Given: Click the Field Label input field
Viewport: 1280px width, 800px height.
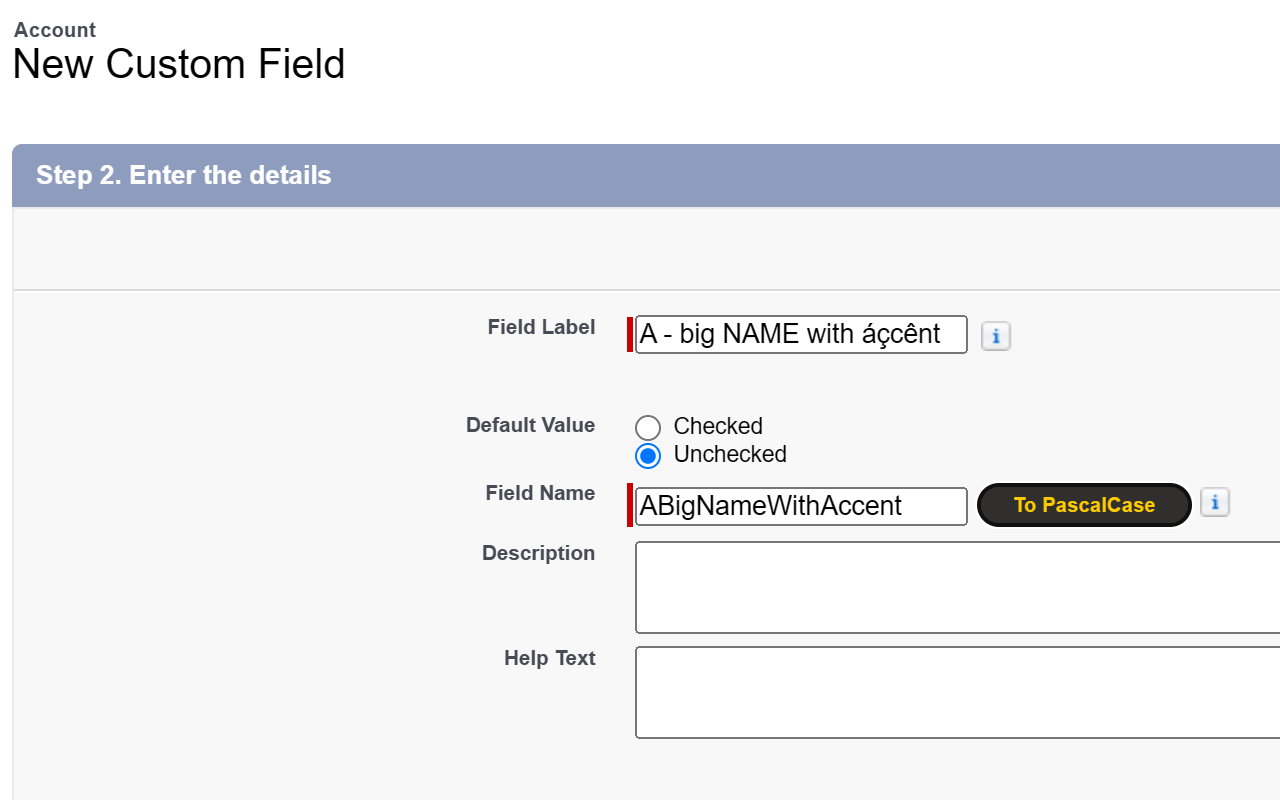Looking at the screenshot, I should [x=800, y=334].
